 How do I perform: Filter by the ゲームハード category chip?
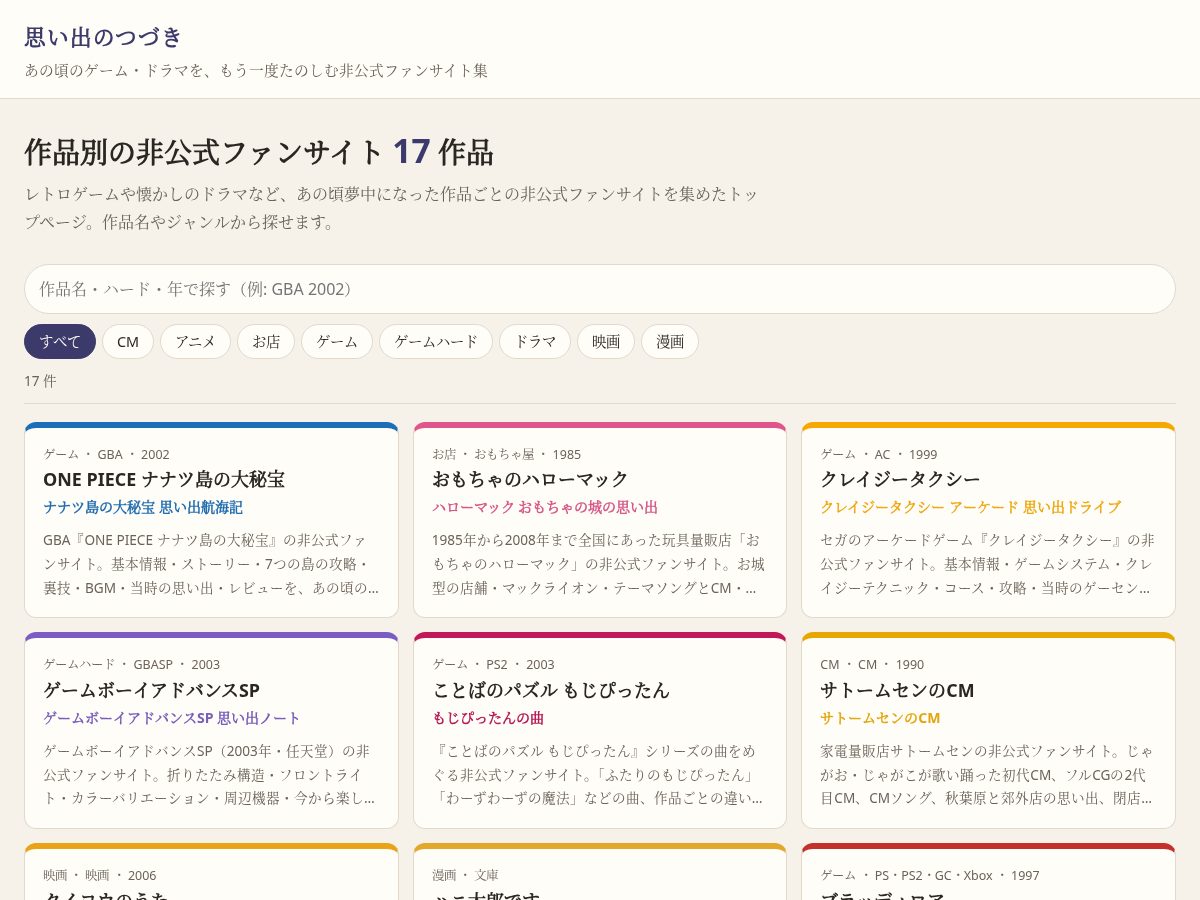click(436, 341)
